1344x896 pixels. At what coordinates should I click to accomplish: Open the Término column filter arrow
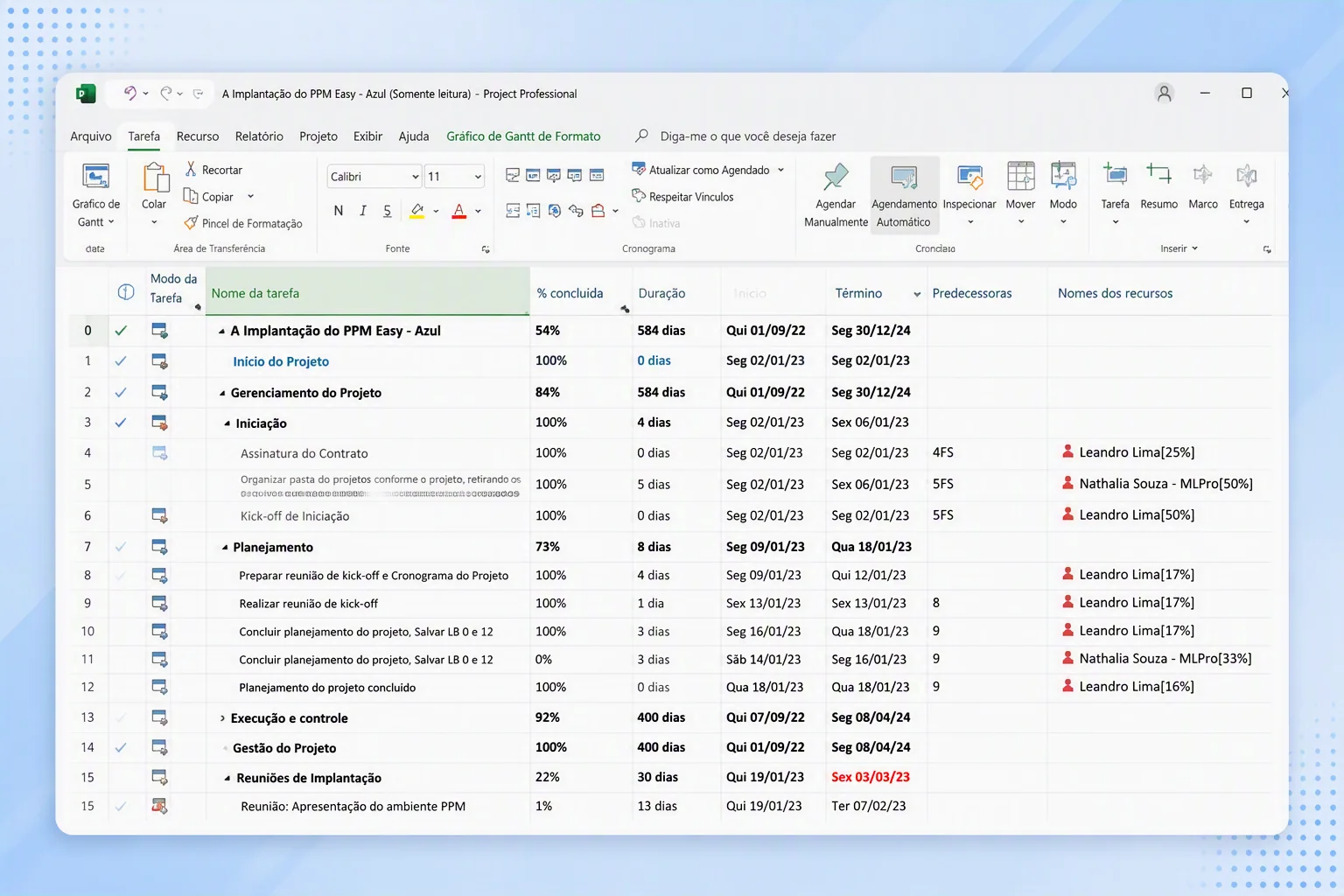pyautogui.click(x=917, y=294)
